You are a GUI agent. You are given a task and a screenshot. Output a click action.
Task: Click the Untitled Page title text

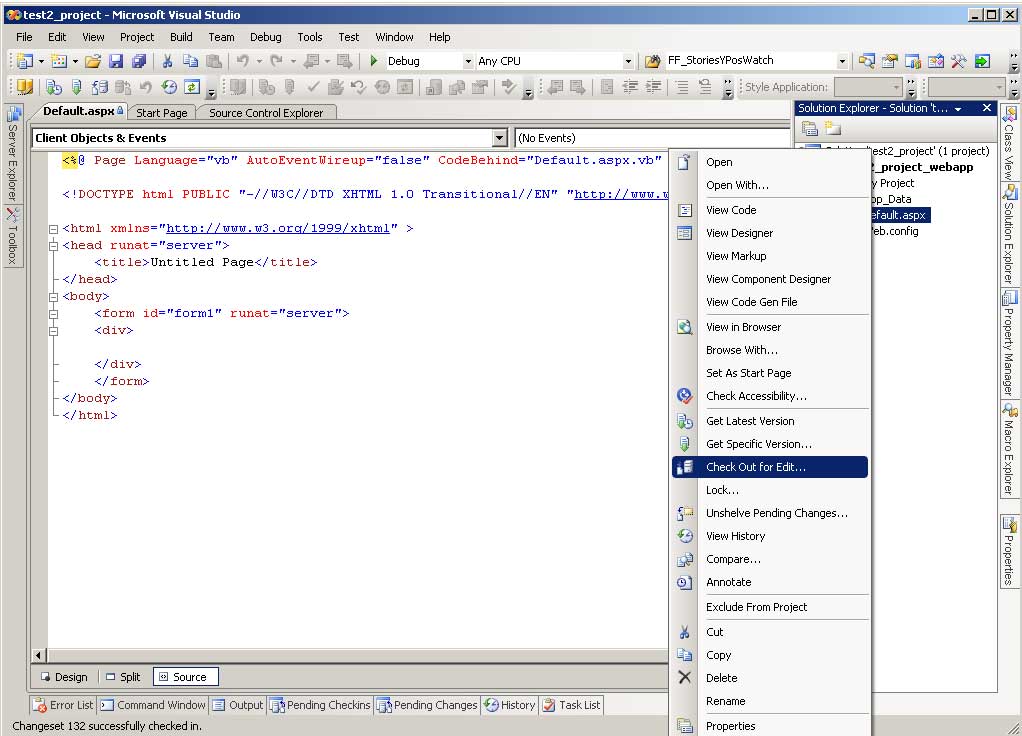pos(202,263)
